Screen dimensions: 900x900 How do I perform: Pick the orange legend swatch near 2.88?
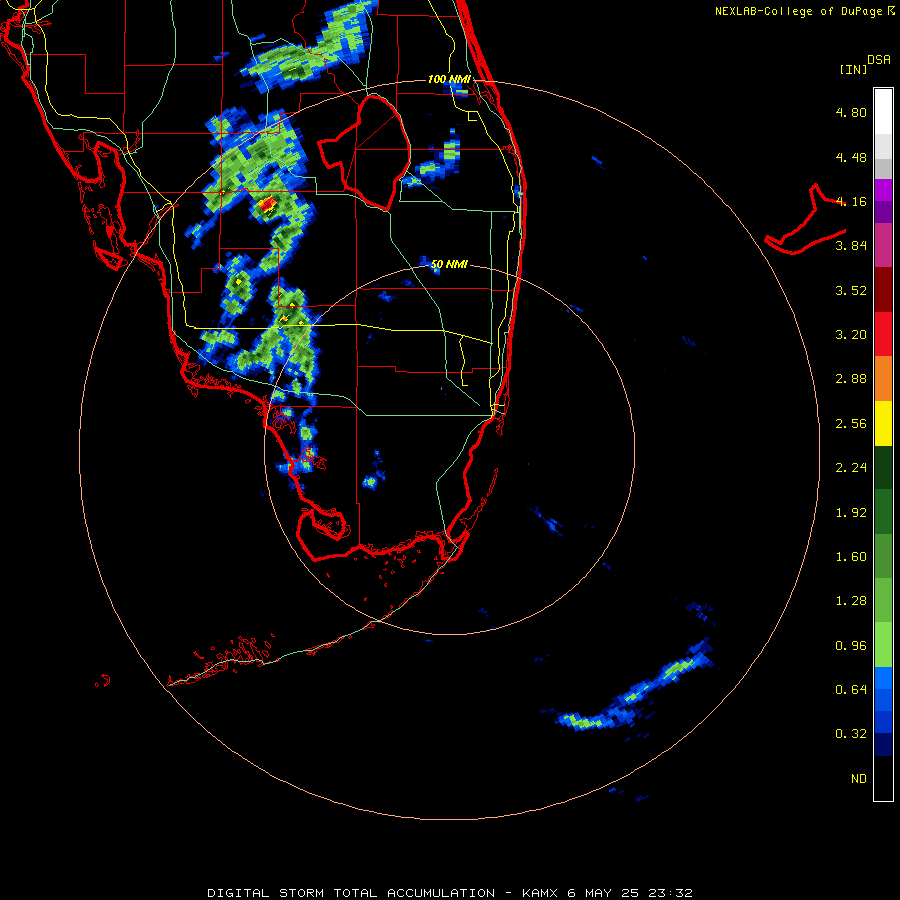coord(883,378)
